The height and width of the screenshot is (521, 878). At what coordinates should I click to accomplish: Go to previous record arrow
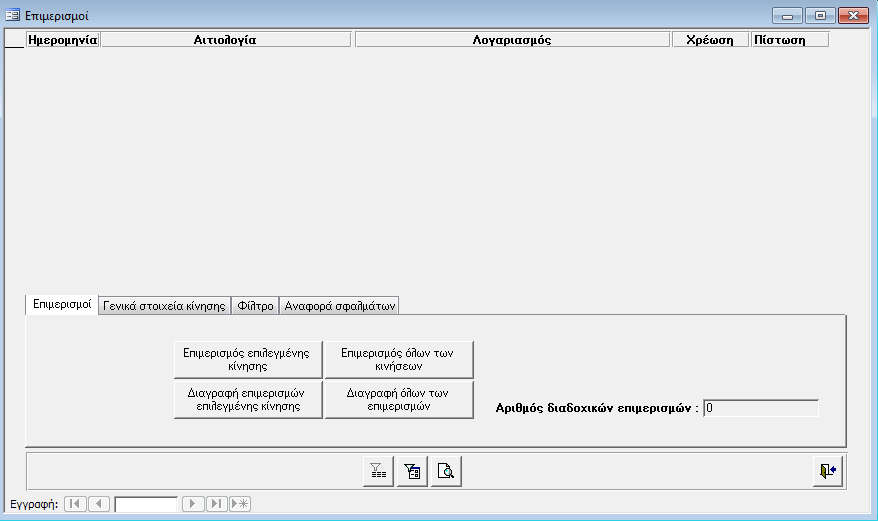99,504
